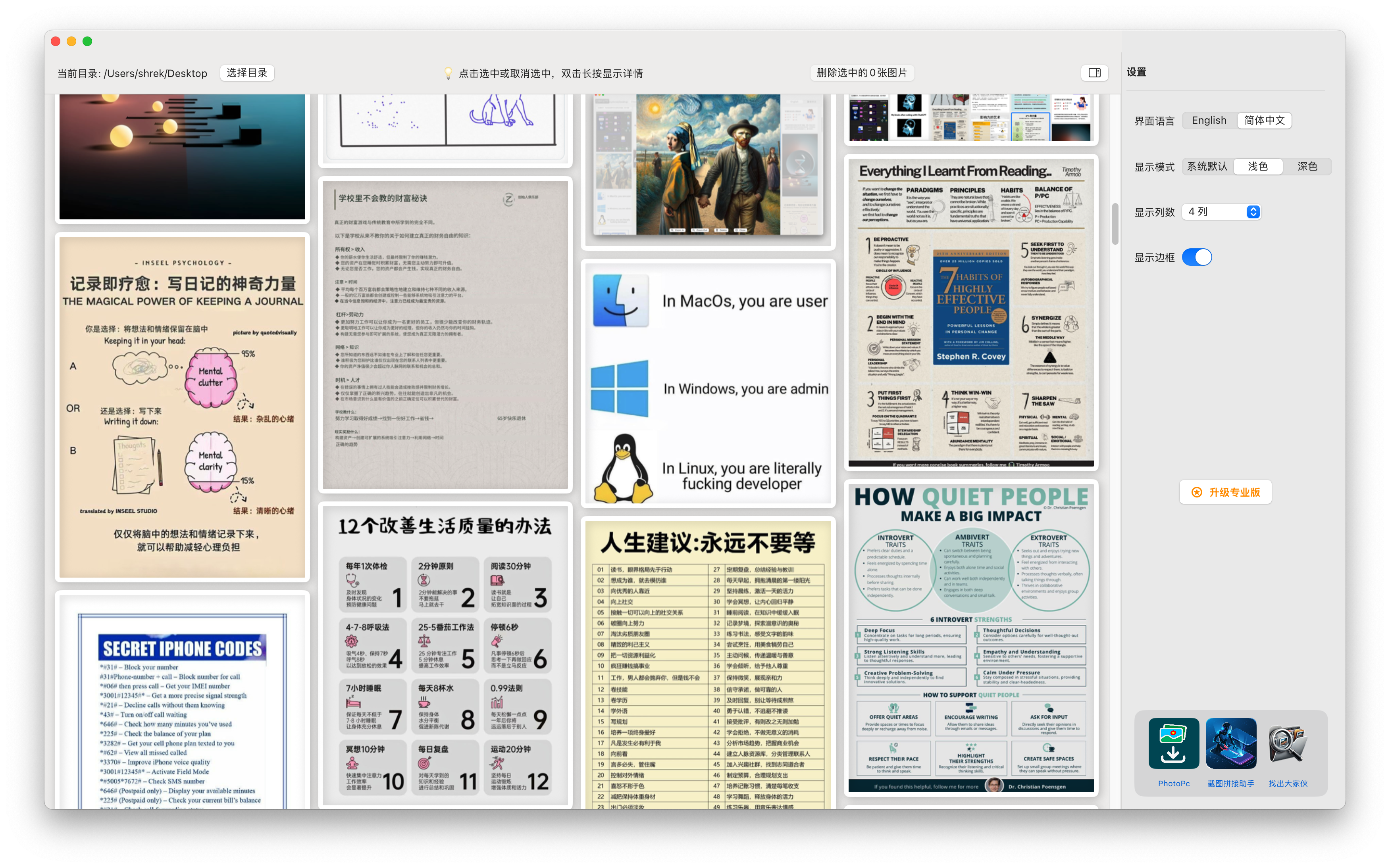Image resolution: width=1390 pixels, height=868 pixels.
Task: Open the 找出大家伙 link label
Action: [x=1287, y=783]
